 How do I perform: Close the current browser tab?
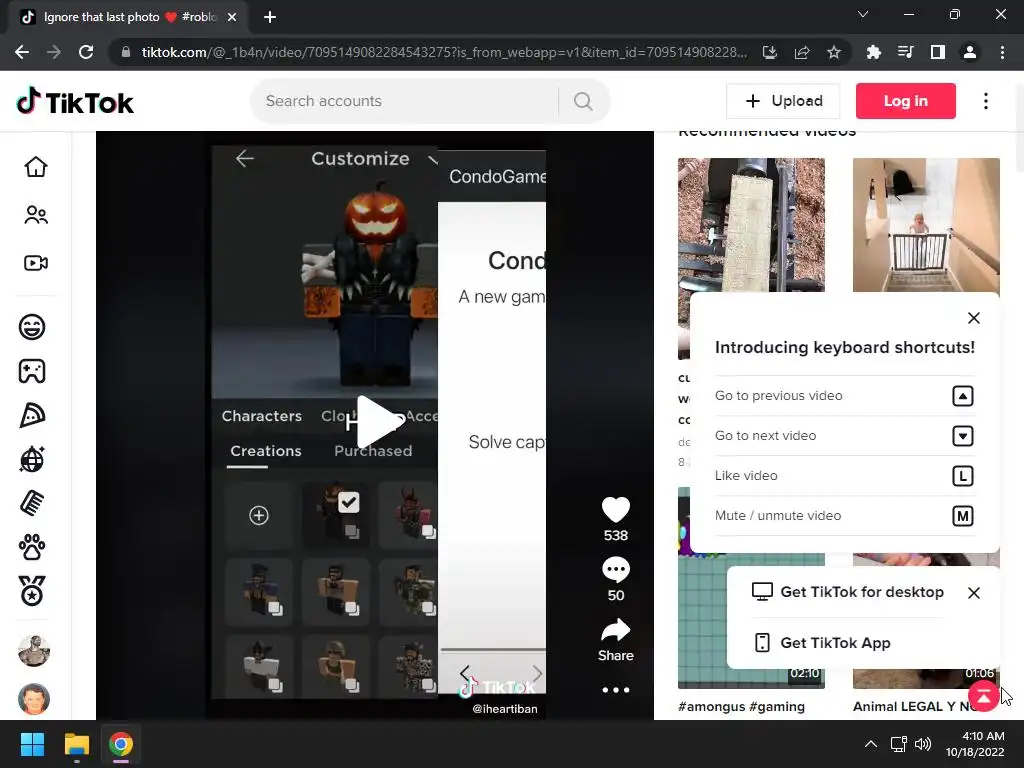point(232,17)
